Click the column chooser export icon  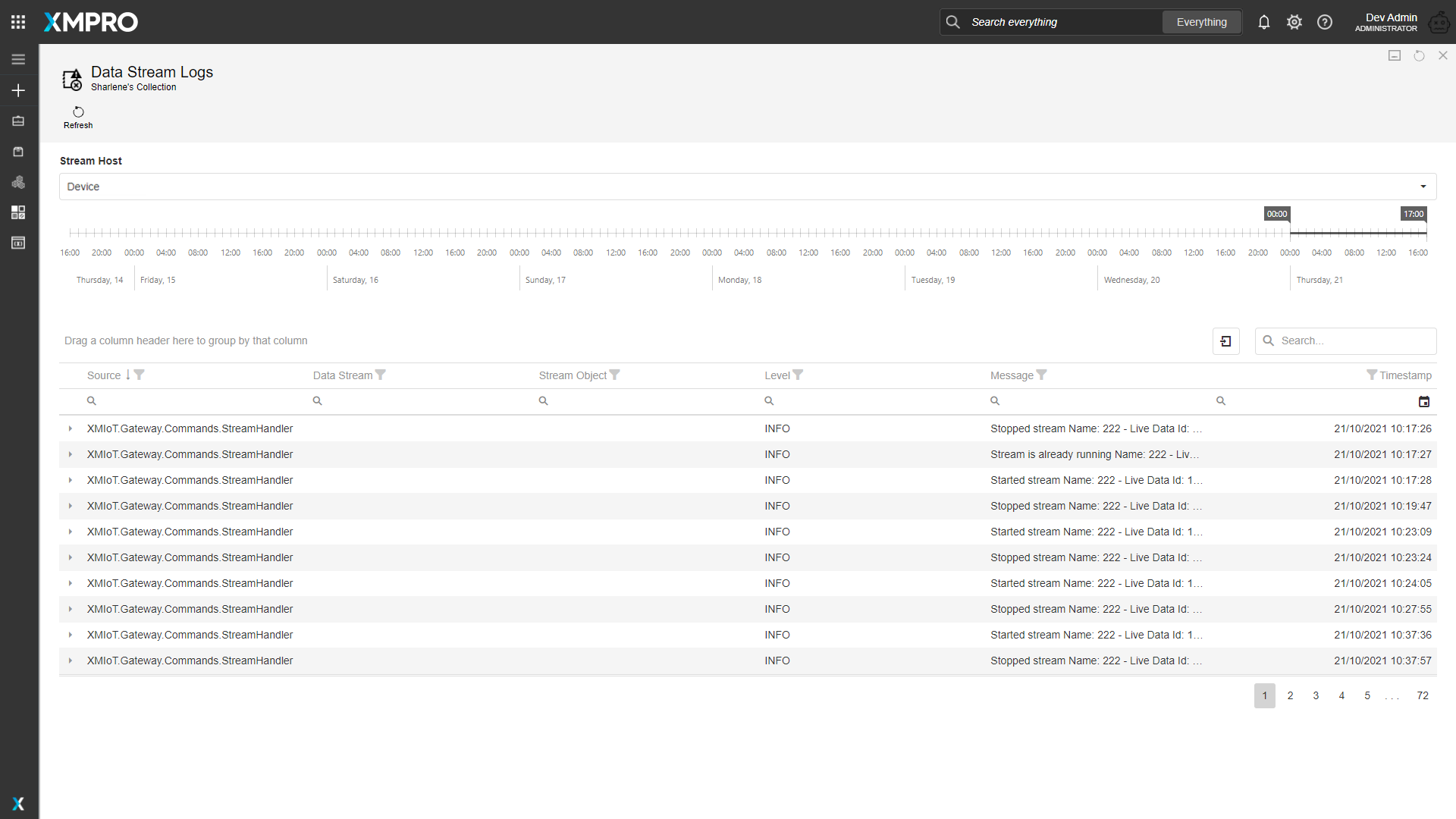pyautogui.click(x=1225, y=341)
